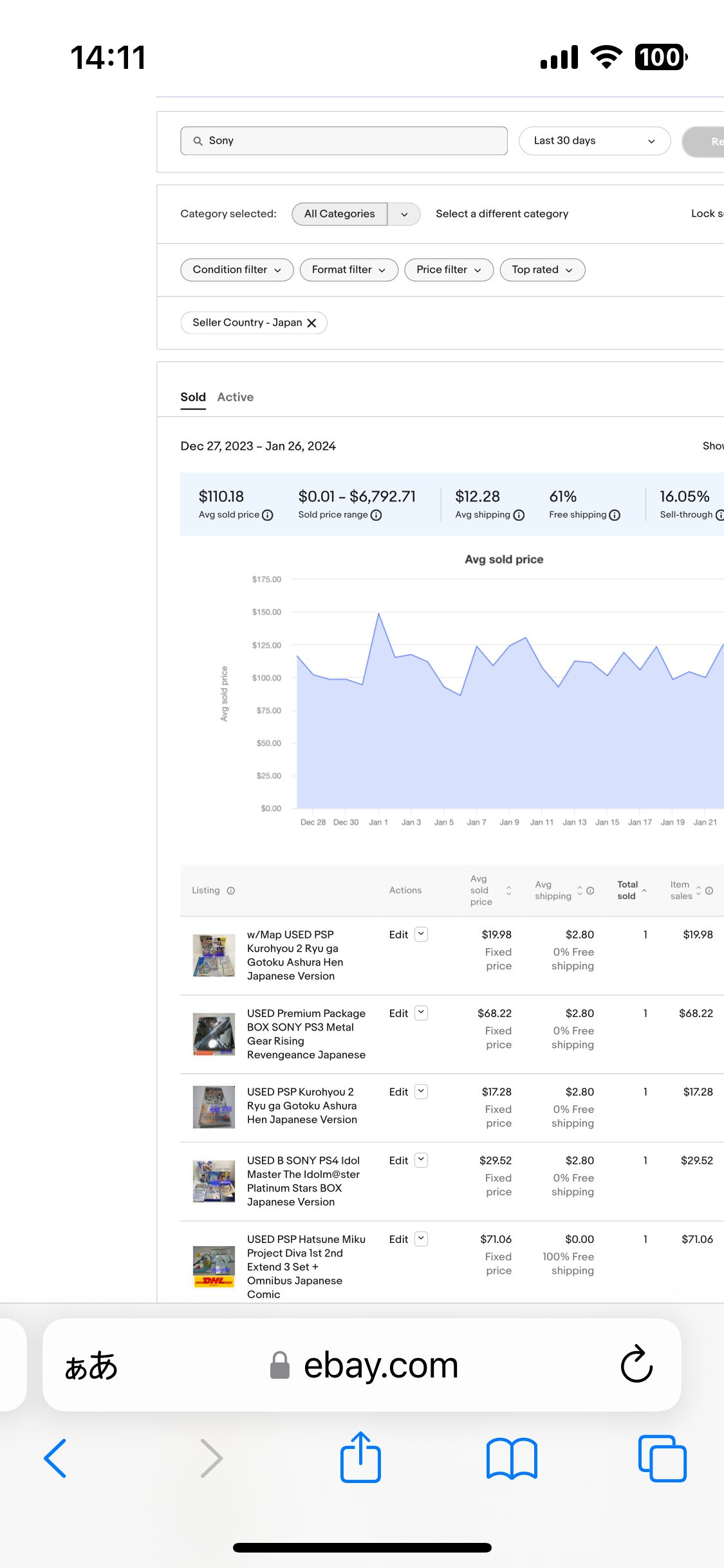This screenshot has width=724, height=1568.
Task: Show info for Avg sold price
Action: [268, 515]
